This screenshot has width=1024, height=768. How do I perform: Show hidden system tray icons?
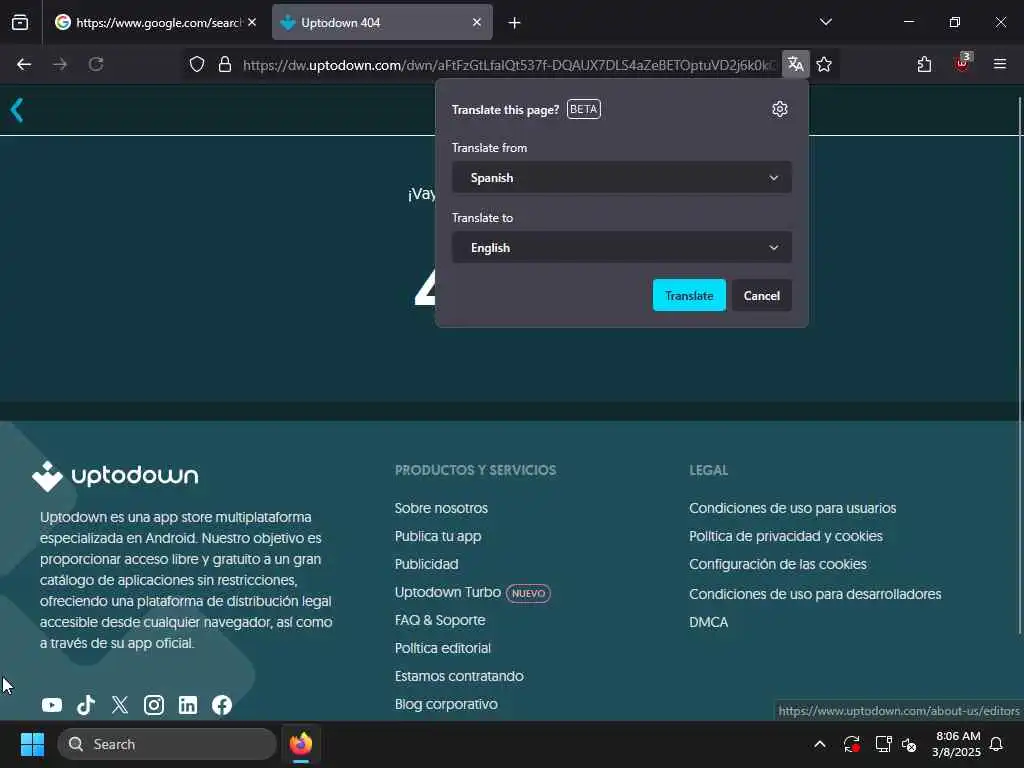(820, 744)
